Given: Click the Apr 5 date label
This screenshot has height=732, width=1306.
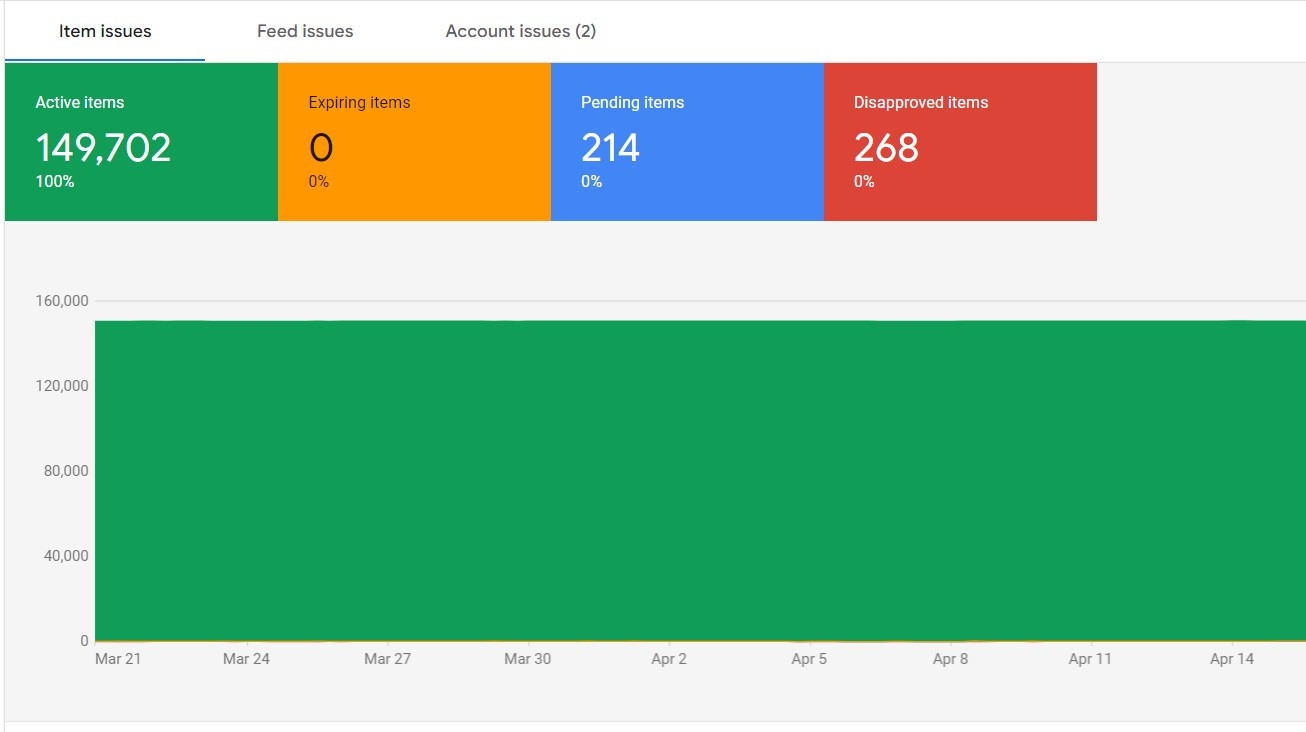Looking at the screenshot, I should click(809, 659).
